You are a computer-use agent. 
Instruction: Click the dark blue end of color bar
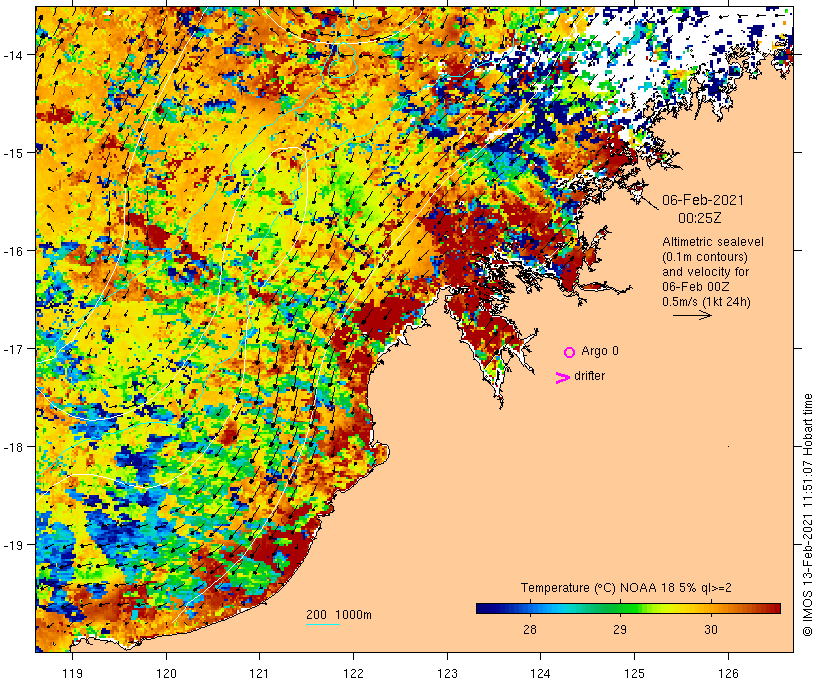click(481, 608)
